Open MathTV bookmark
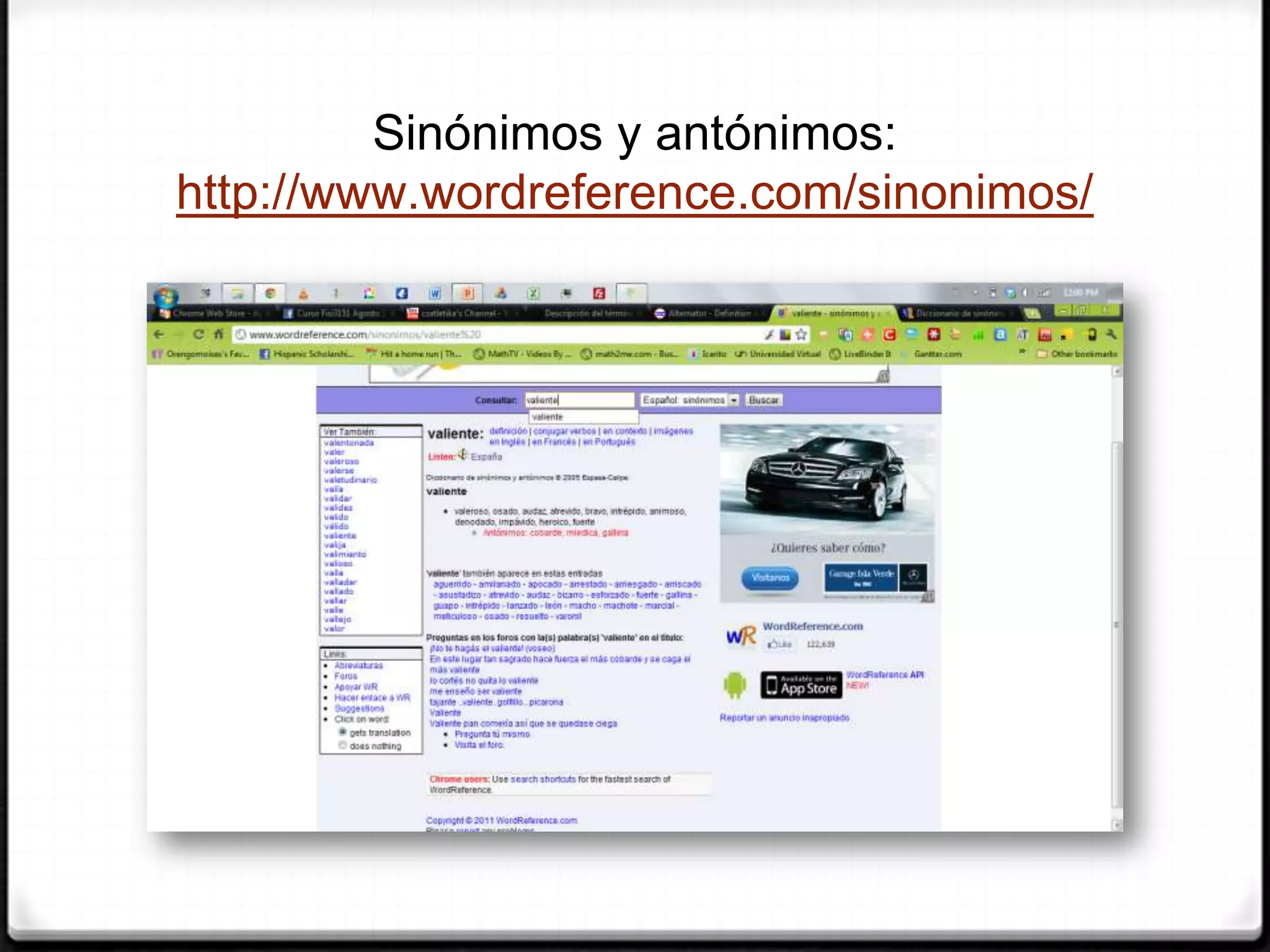The image size is (1270, 952). pyautogui.click(x=522, y=354)
